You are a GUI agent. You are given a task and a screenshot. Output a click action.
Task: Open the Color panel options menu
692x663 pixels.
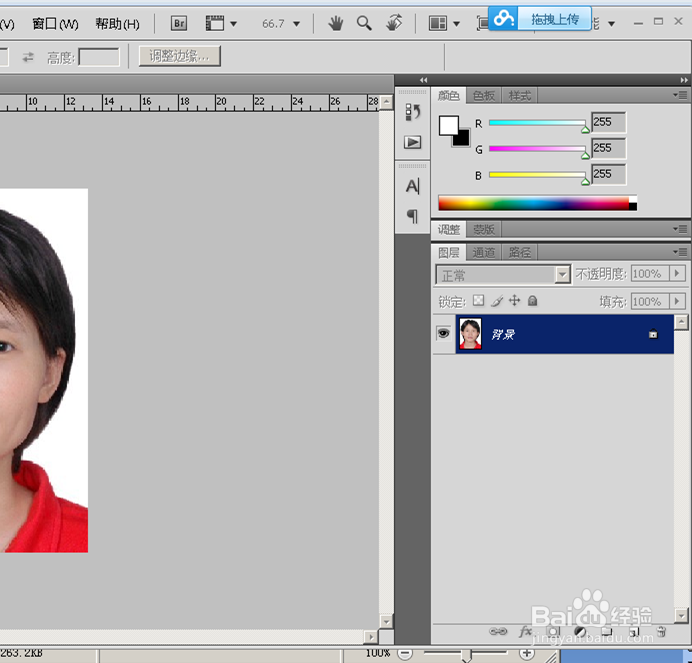[x=680, y=95]
